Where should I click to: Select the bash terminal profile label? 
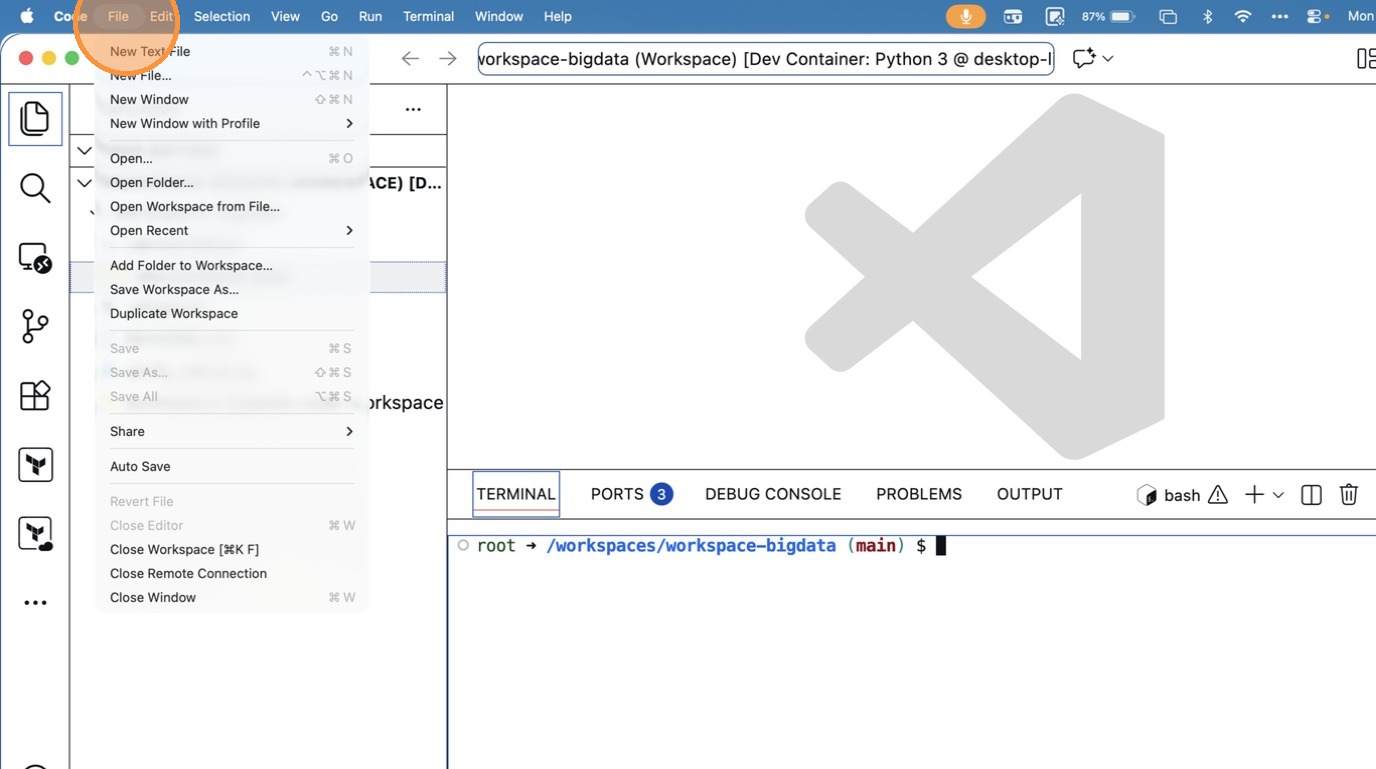1181,495
